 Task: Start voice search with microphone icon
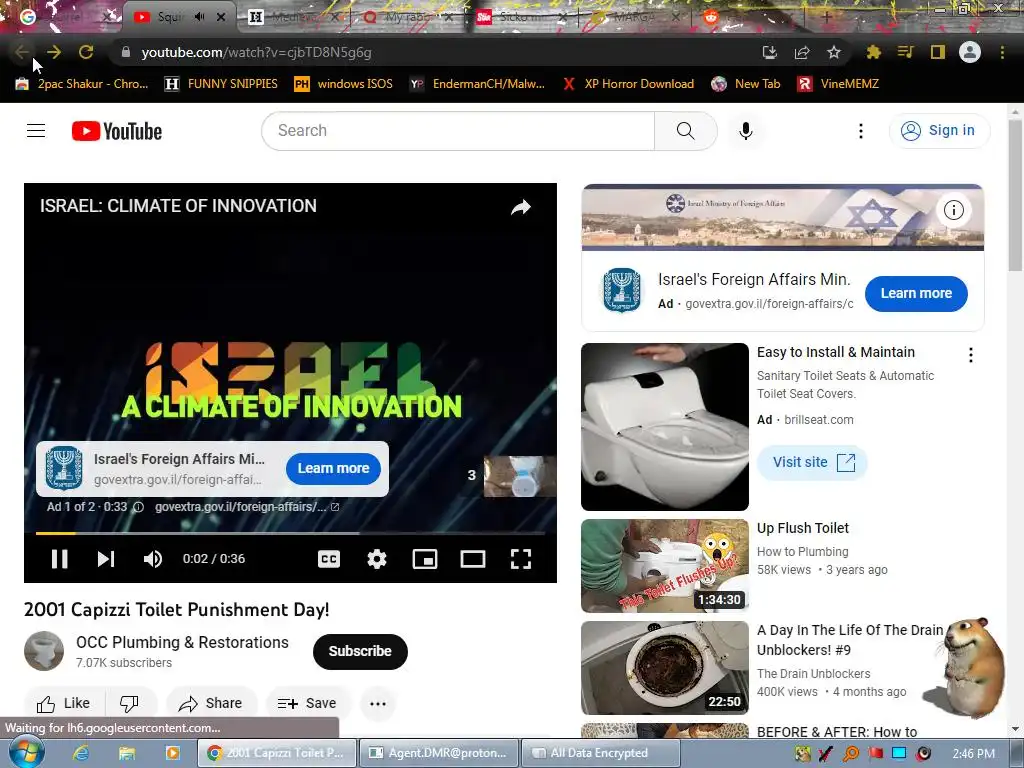(x=746, y=131)
